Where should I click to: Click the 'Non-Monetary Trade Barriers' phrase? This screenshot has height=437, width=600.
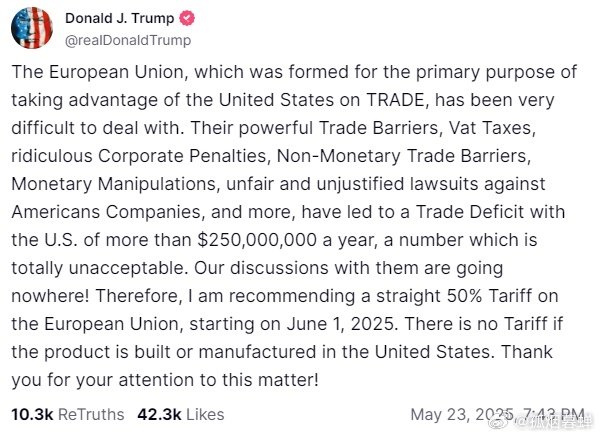[402, 156]
